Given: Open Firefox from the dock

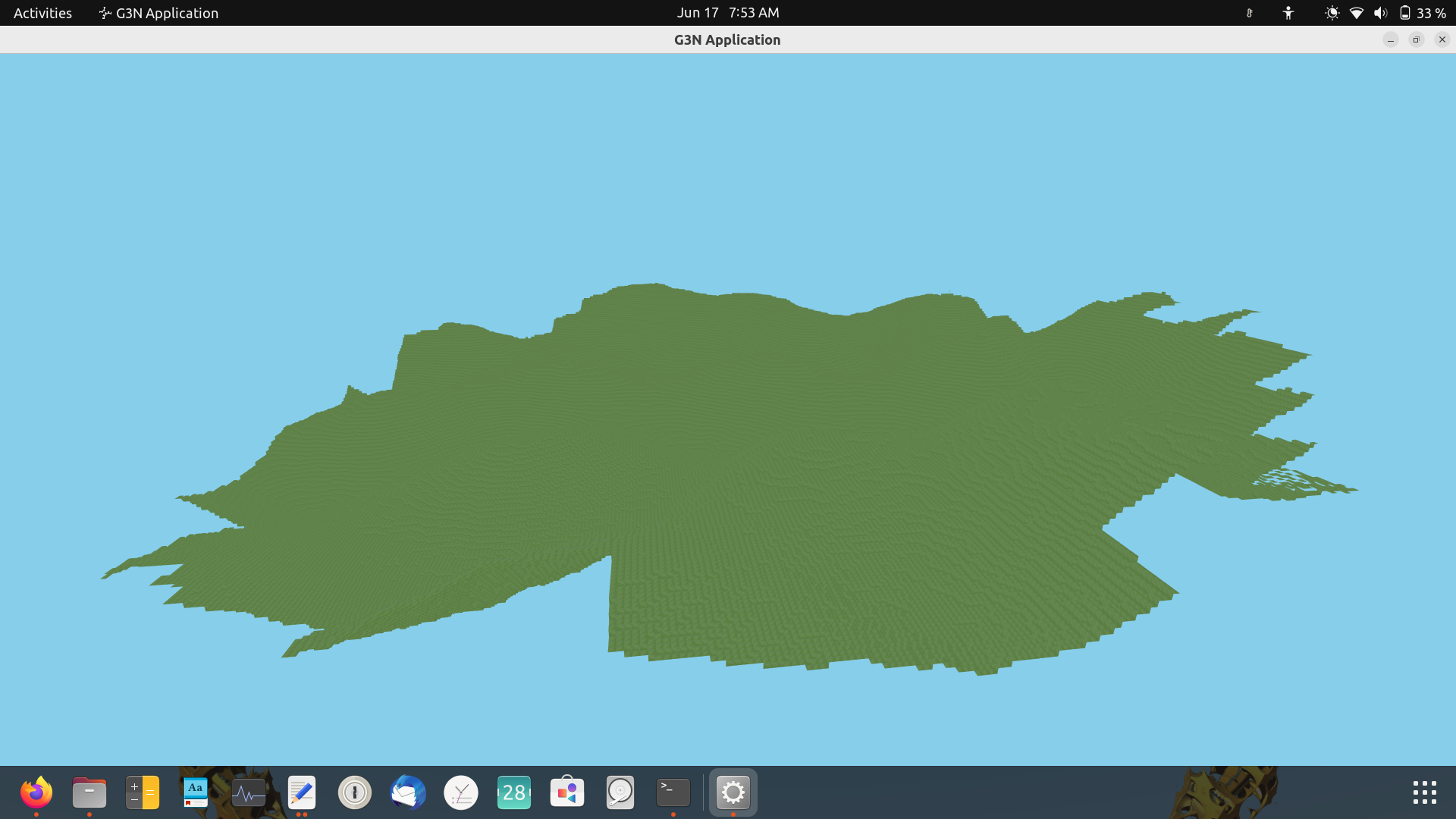Looking at the screenshot, I should [x=36, y=792].
